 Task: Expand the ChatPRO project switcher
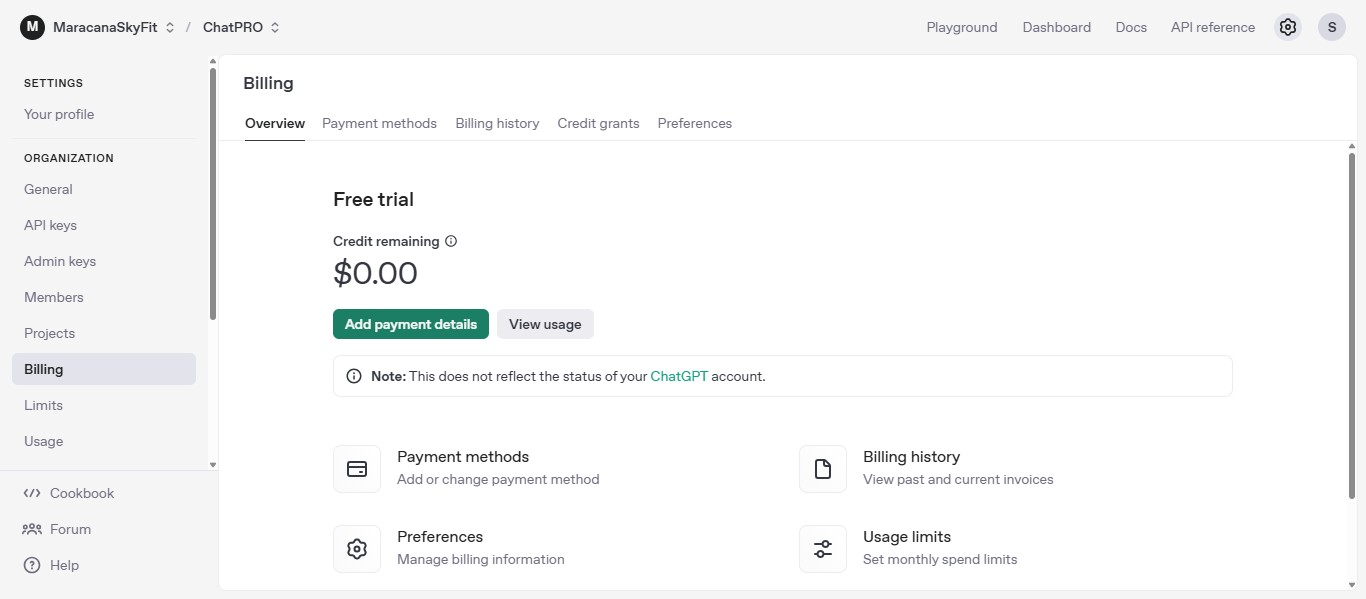click(x=275, y=27)
